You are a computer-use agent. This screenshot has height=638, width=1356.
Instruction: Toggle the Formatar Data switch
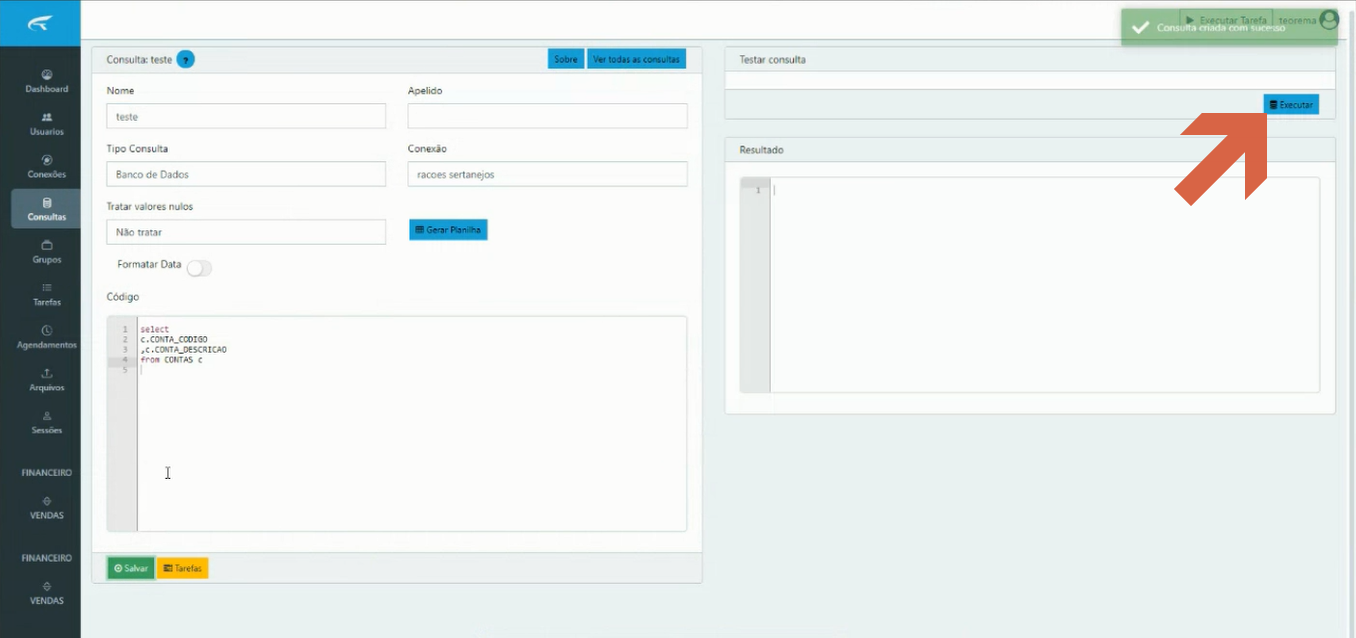tap(199, 268)
